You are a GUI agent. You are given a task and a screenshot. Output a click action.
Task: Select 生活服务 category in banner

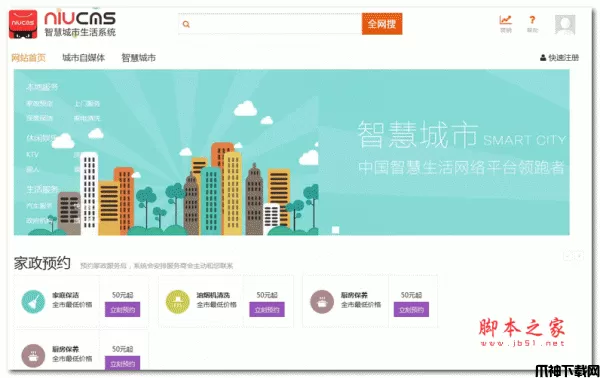[x=42, y=189]
